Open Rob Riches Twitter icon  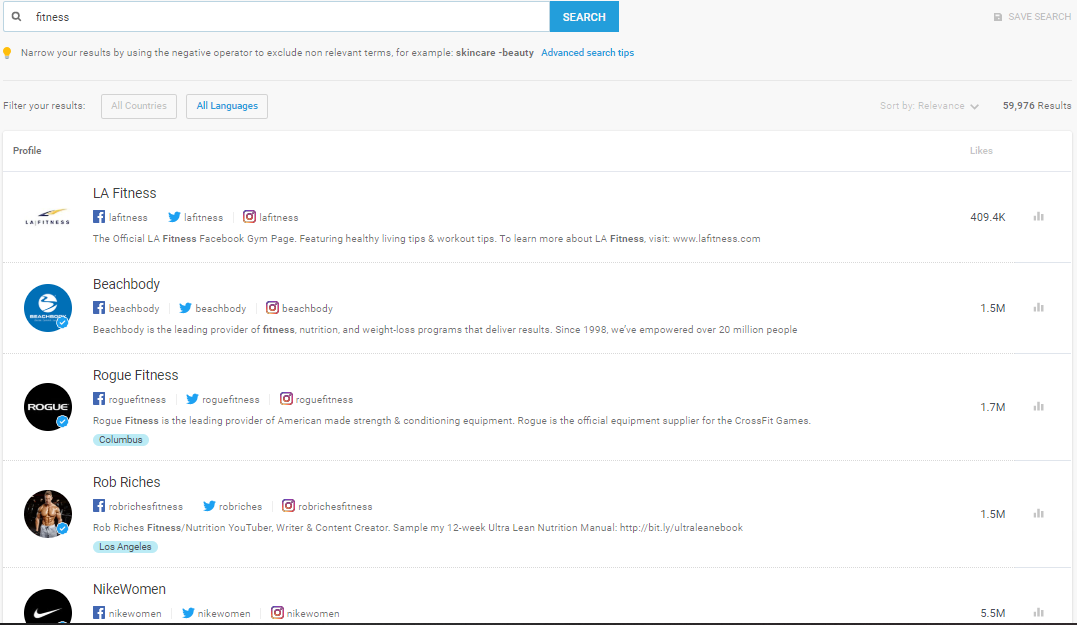[x=209, y=506]
